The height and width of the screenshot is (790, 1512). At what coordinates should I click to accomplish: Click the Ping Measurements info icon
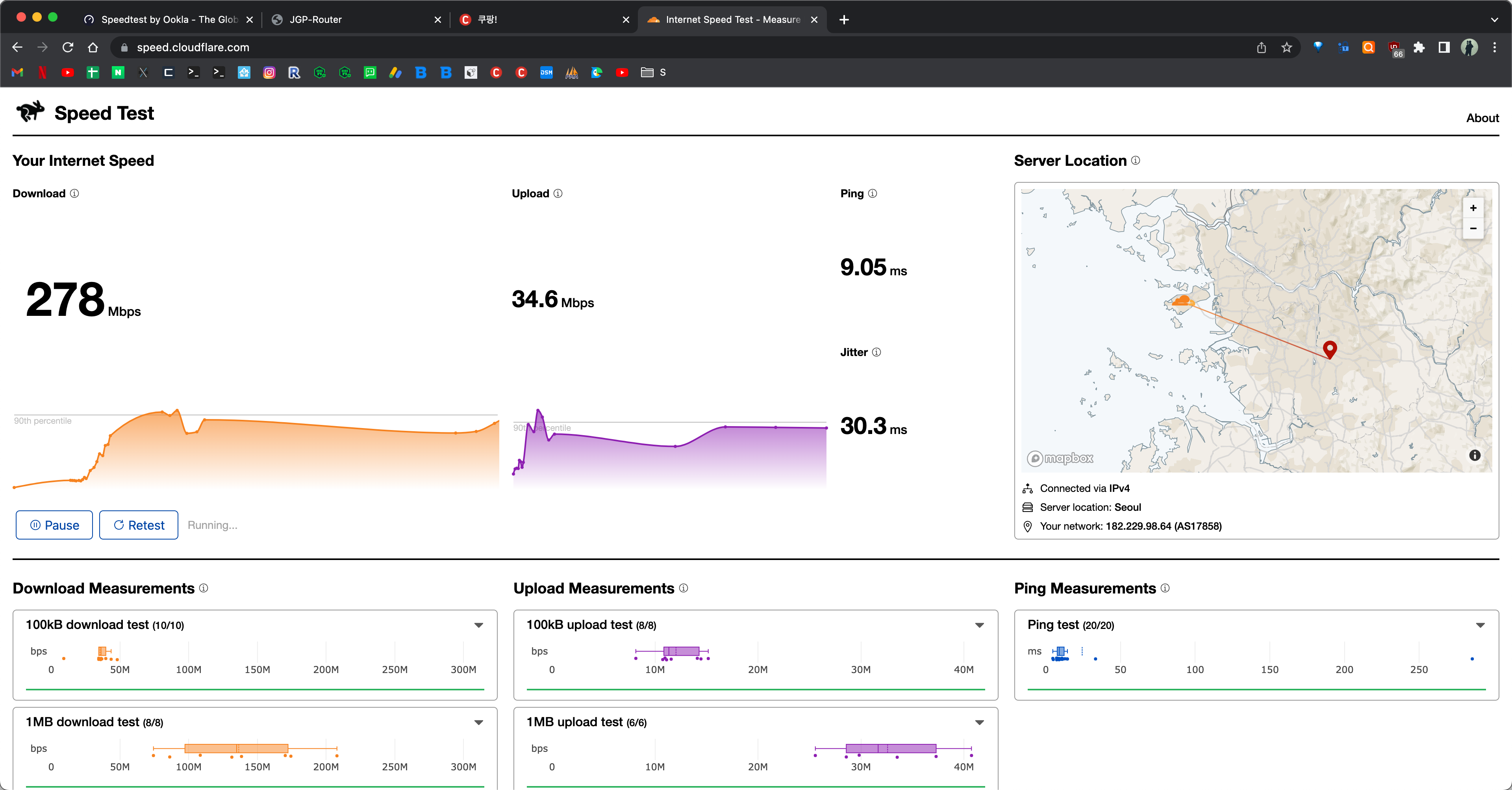pyautogui.click(x=1165, y=588)
